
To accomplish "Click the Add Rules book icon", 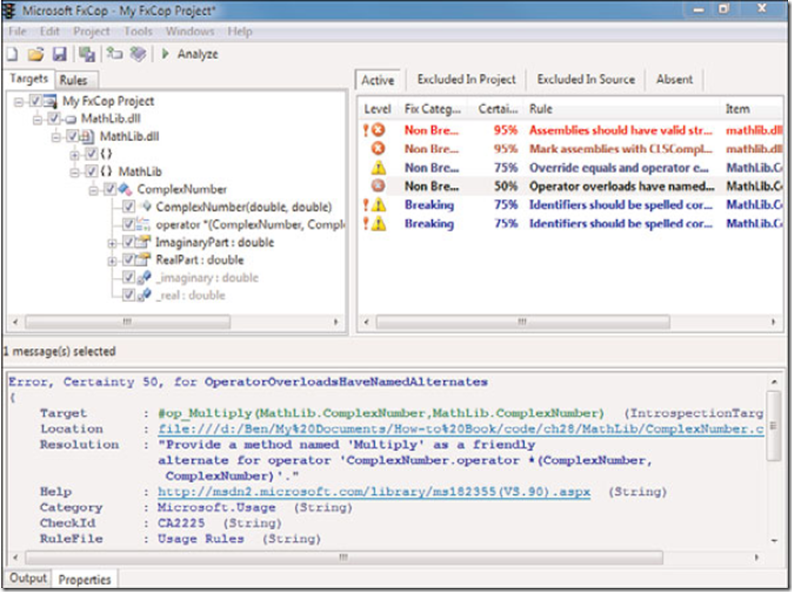I will tap(138, 54).
